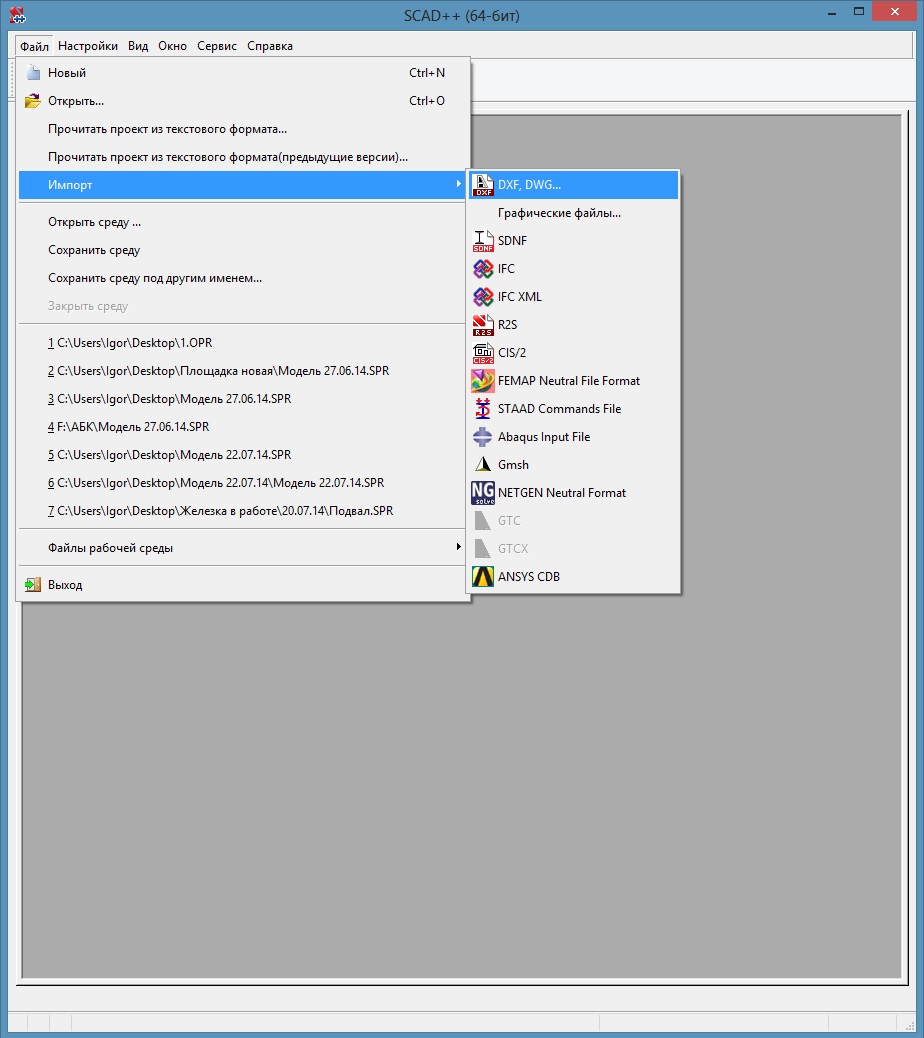The image size is (924, 1038).
Task: Open recent file 5 Desktop\Модель 22.07.14.SPR
Action: pos(244,455)
